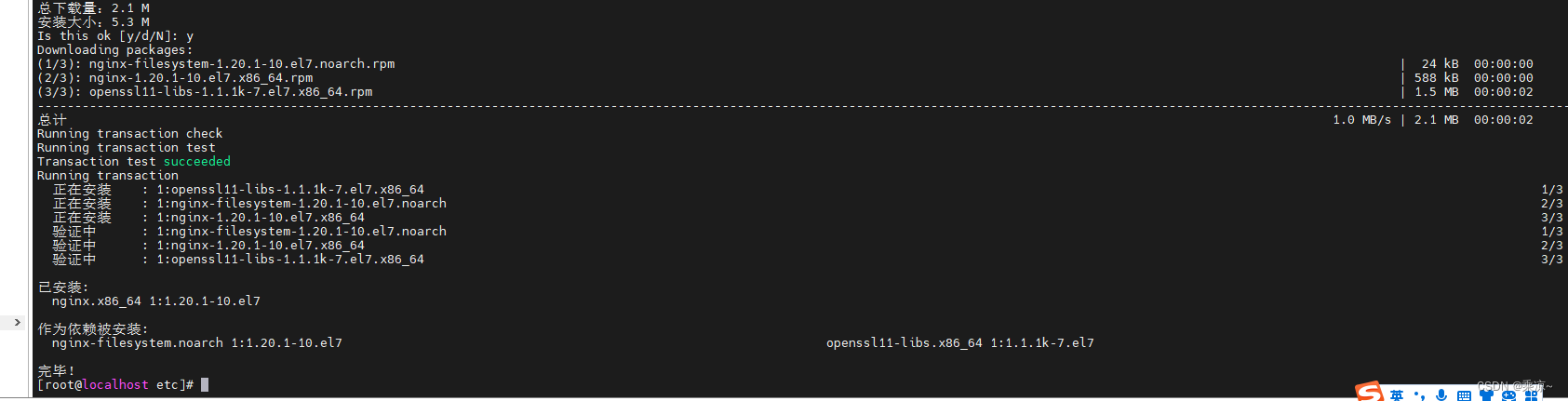This screenshot has height=401, width=1568.
Task: Open the skin shirt icon in the IME bar
Action: (1486, 394)
